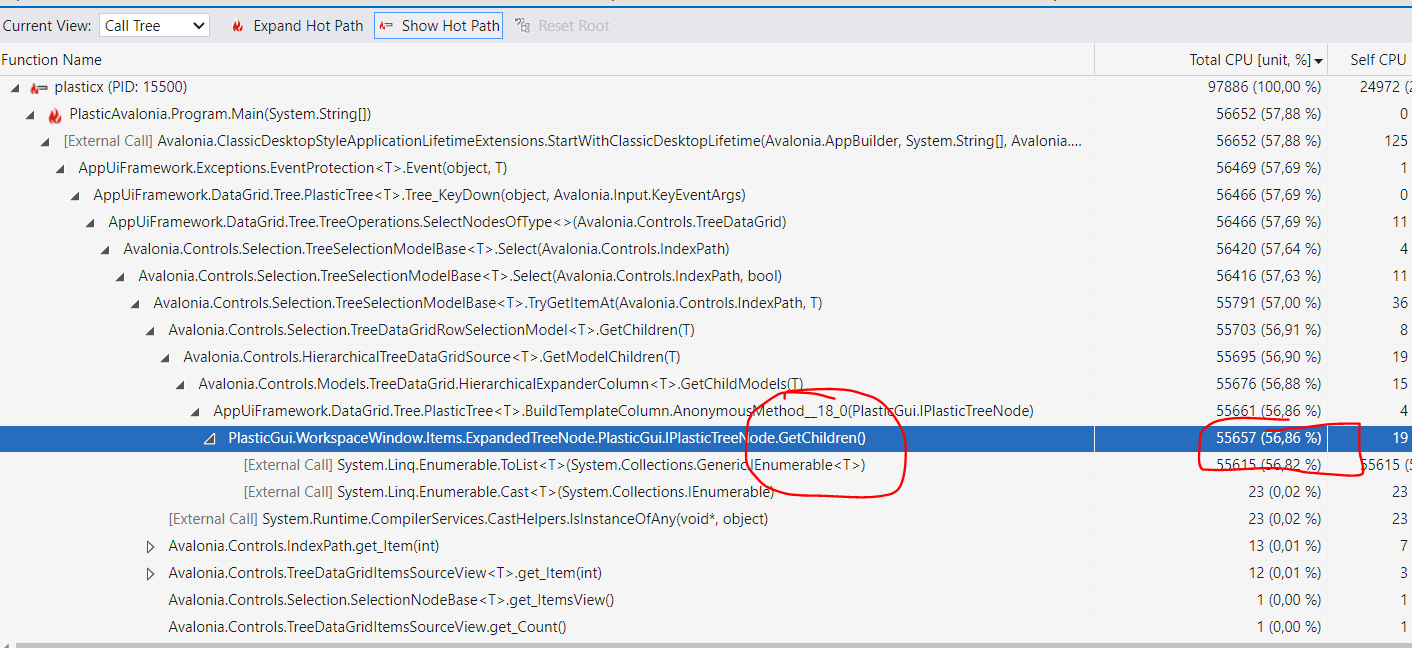Click the hot path flame next to Program.Main
This screenshot has width=1412, height=648.
(x=55, y=114)
